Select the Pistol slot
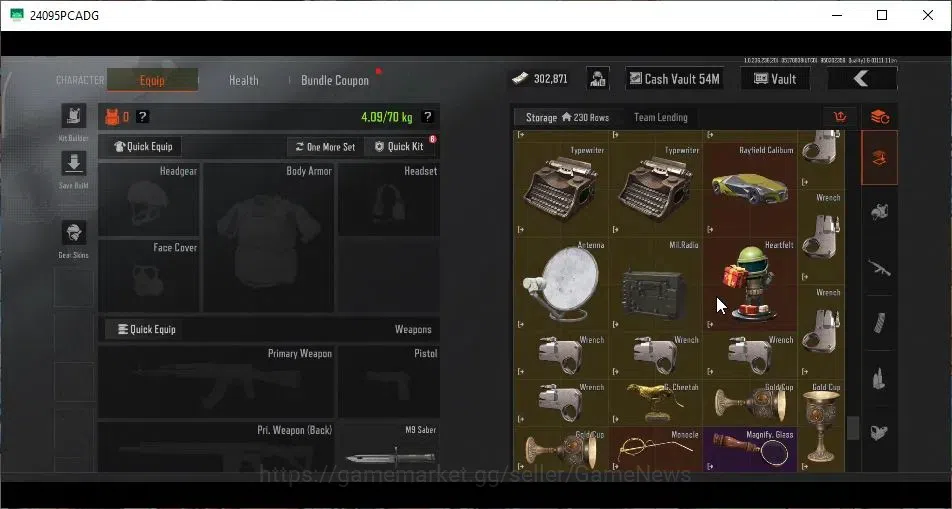This screenshot has height=509, width=952. [x=389, y=382]
